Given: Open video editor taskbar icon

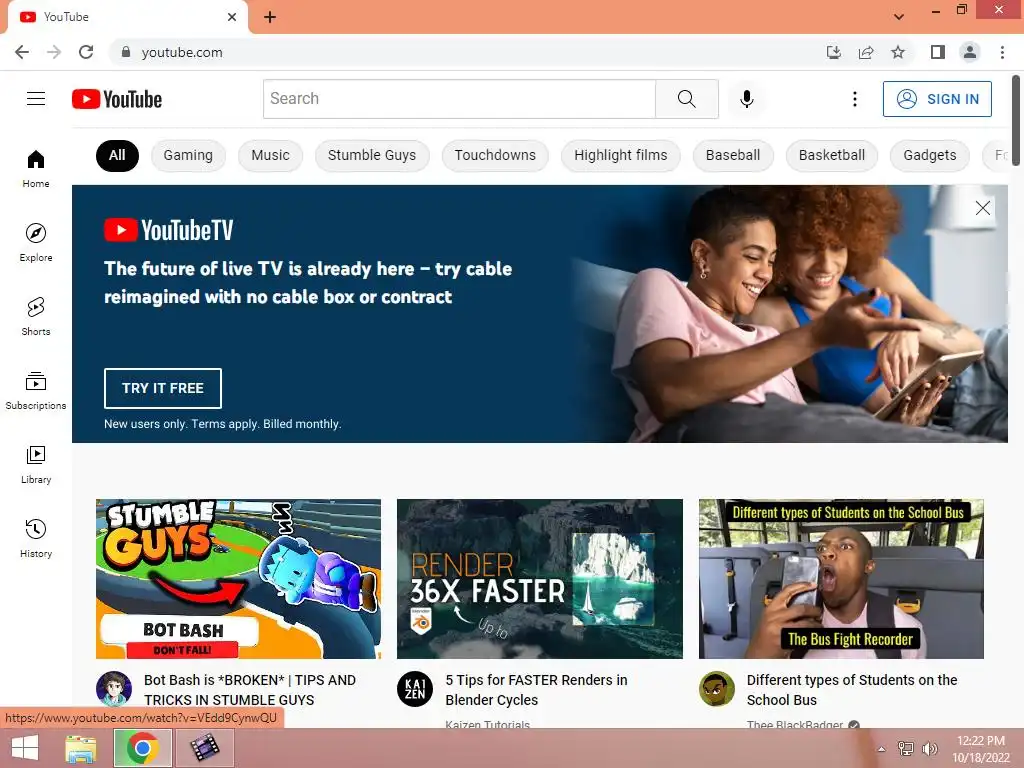Looking at the screenshot, I should (x=204, y=748).
